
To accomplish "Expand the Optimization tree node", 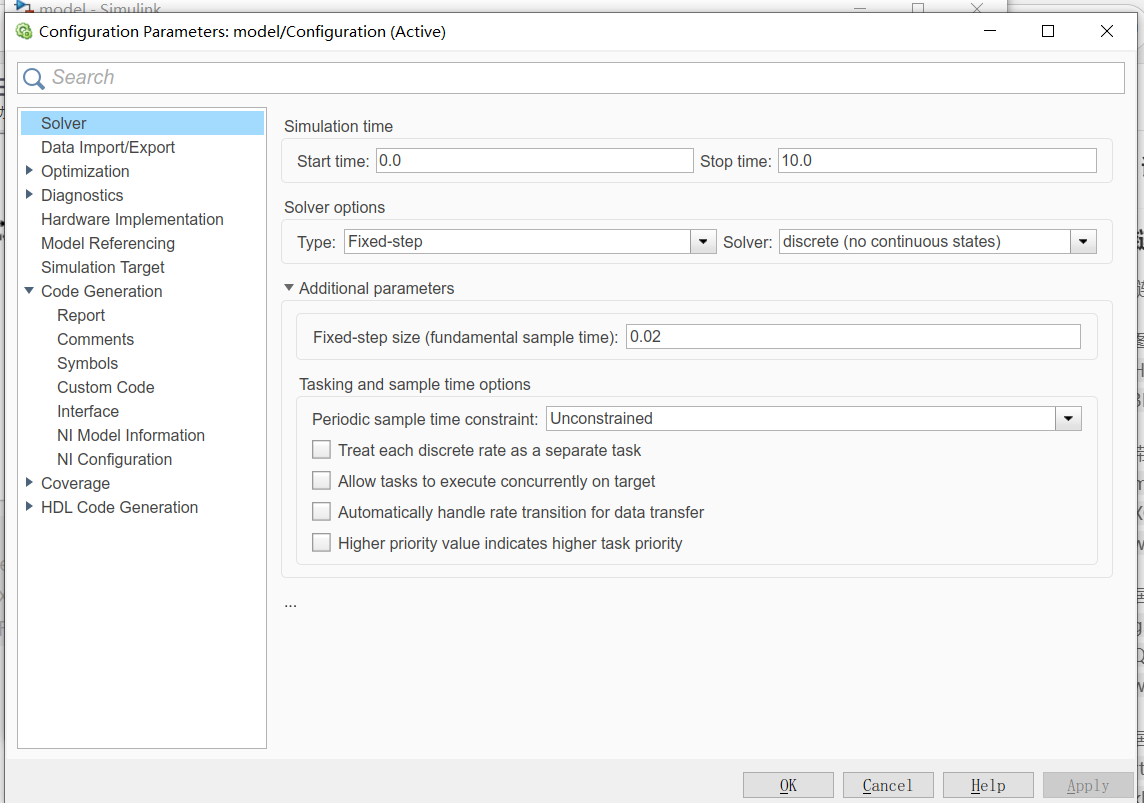I will pos(29,171).
